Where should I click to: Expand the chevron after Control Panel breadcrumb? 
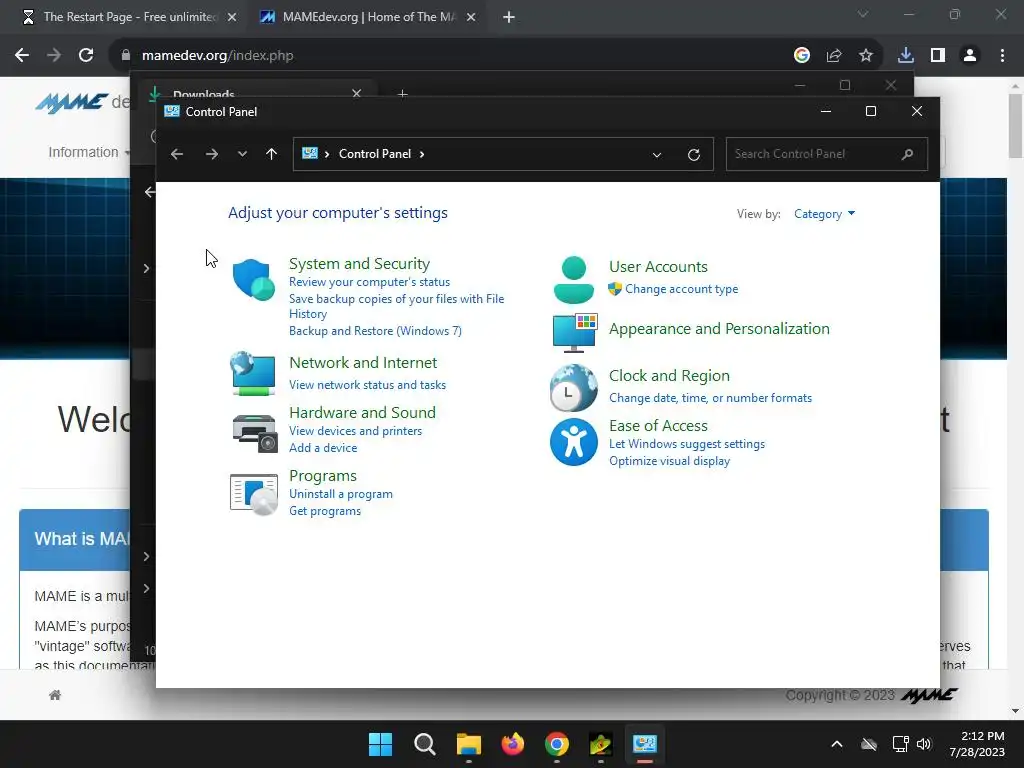422,154
